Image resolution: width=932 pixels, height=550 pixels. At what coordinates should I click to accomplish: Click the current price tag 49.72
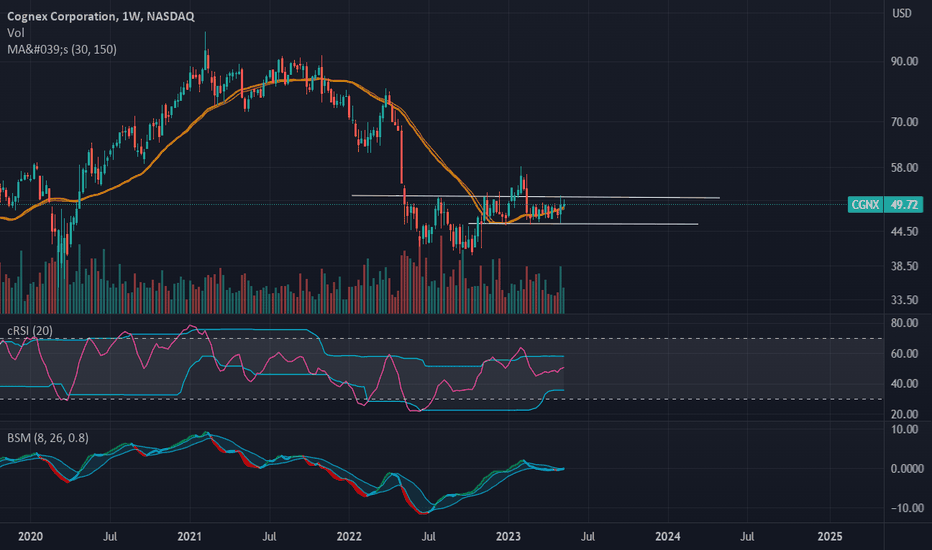(x=904, y=205)
